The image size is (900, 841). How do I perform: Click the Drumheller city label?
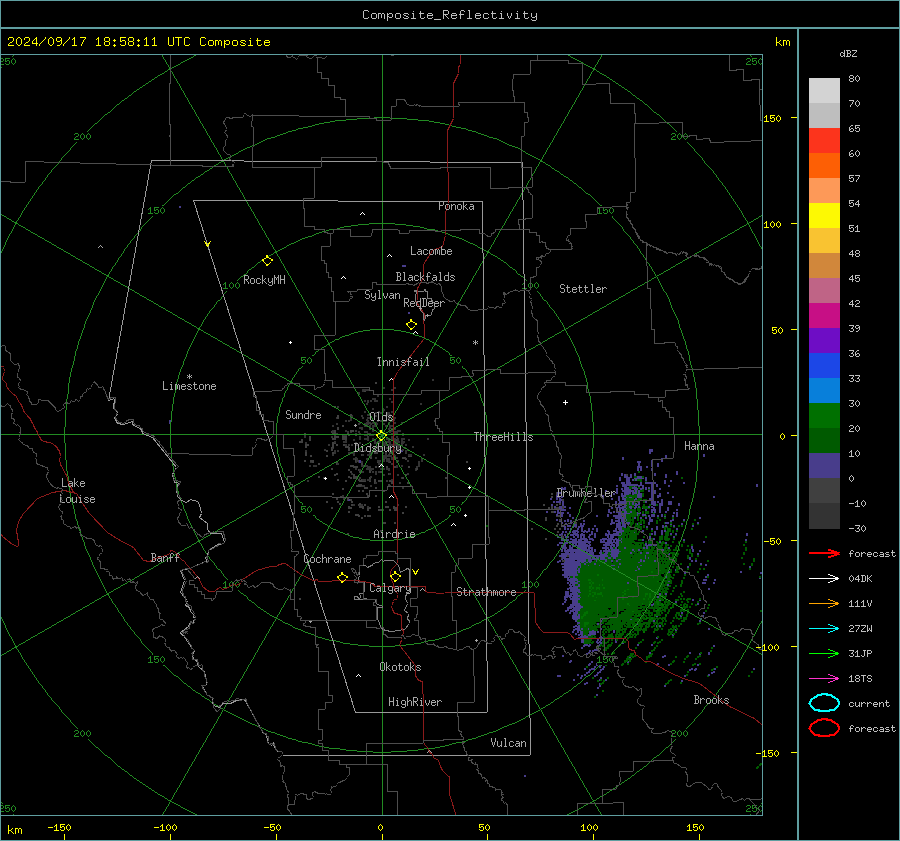pos(586,493)
